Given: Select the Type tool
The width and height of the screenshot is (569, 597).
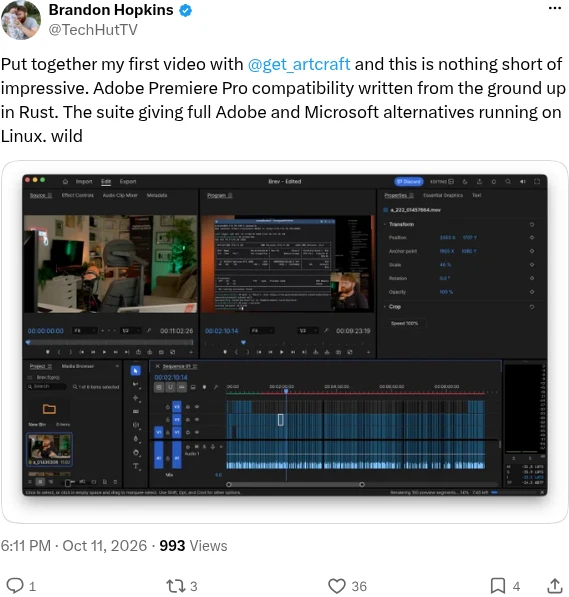Looking at the screenshot, I should pos(136,466).
